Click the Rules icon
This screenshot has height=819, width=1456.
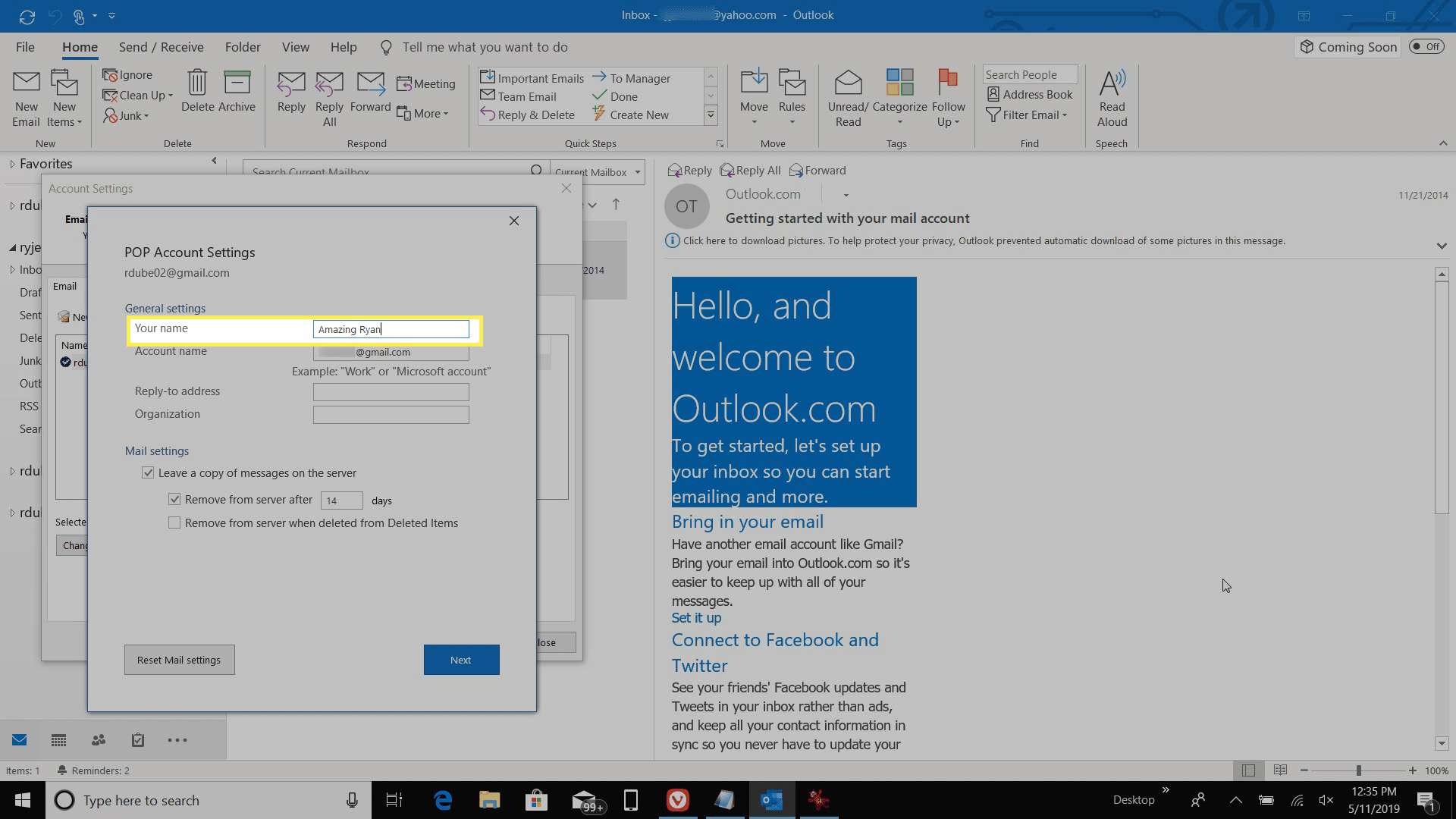pyautogui.click(x=792, y=83)
